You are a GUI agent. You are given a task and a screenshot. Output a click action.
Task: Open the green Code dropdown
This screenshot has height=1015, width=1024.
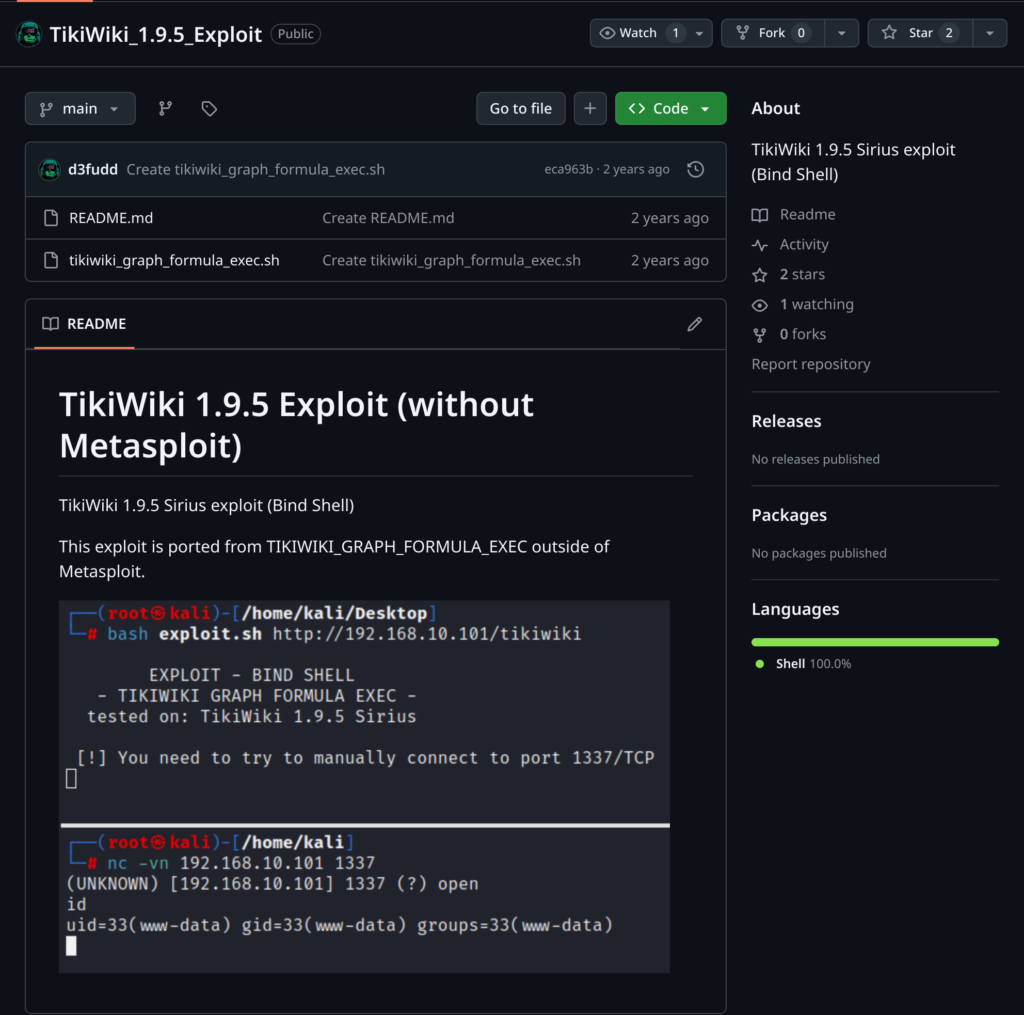point(671,108)
